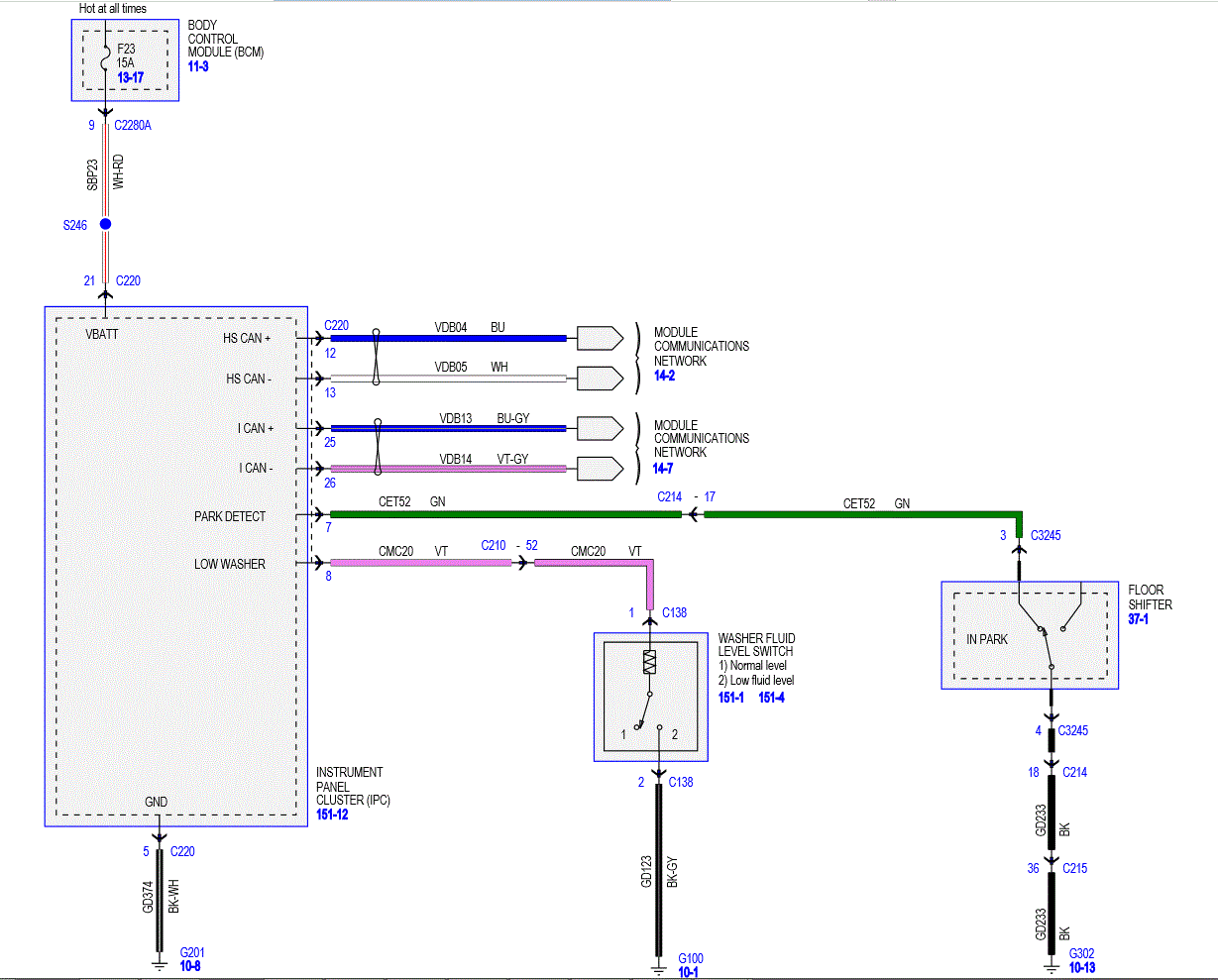Click the G302 ground symbol
Image resolution: width=1218 pixels, height=980 pixels.
click(x=1052, y=963)
